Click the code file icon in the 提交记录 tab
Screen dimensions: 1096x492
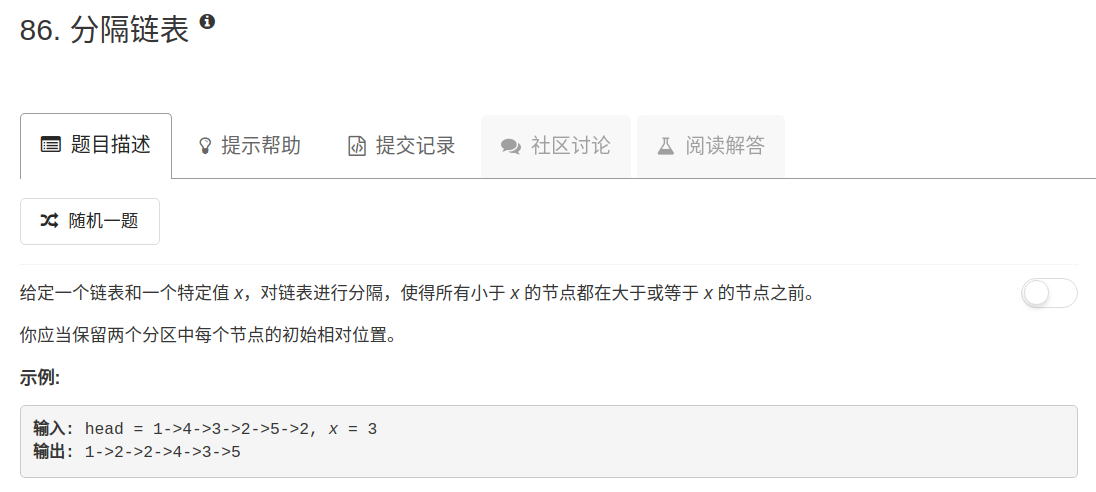click(x=357, y=146)
